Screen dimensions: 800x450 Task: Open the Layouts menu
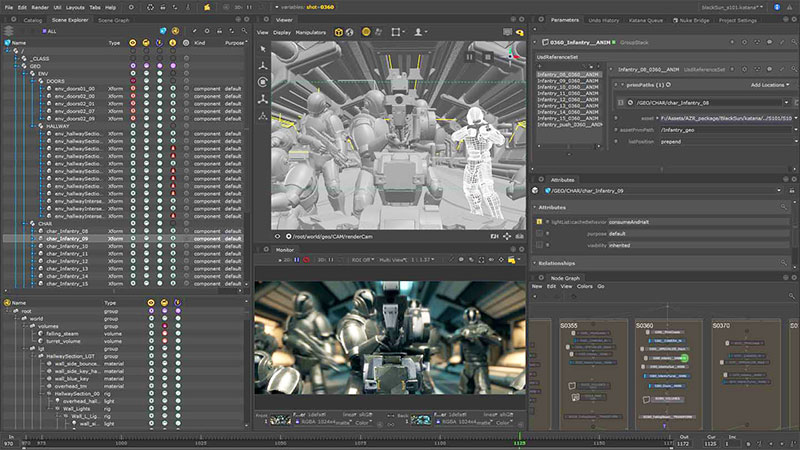(73, 7)
